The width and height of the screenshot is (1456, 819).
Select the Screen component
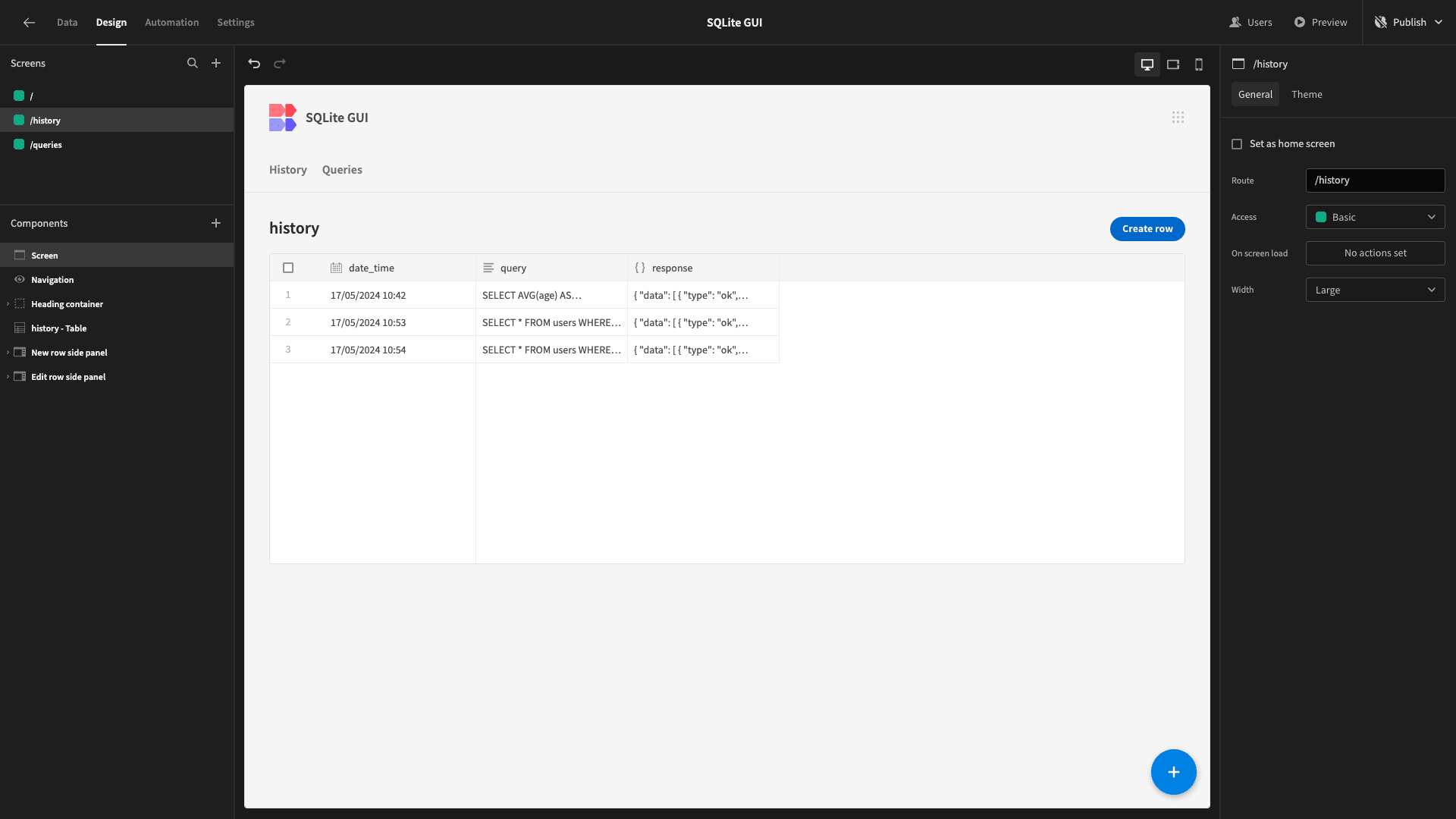coord(117,255)
